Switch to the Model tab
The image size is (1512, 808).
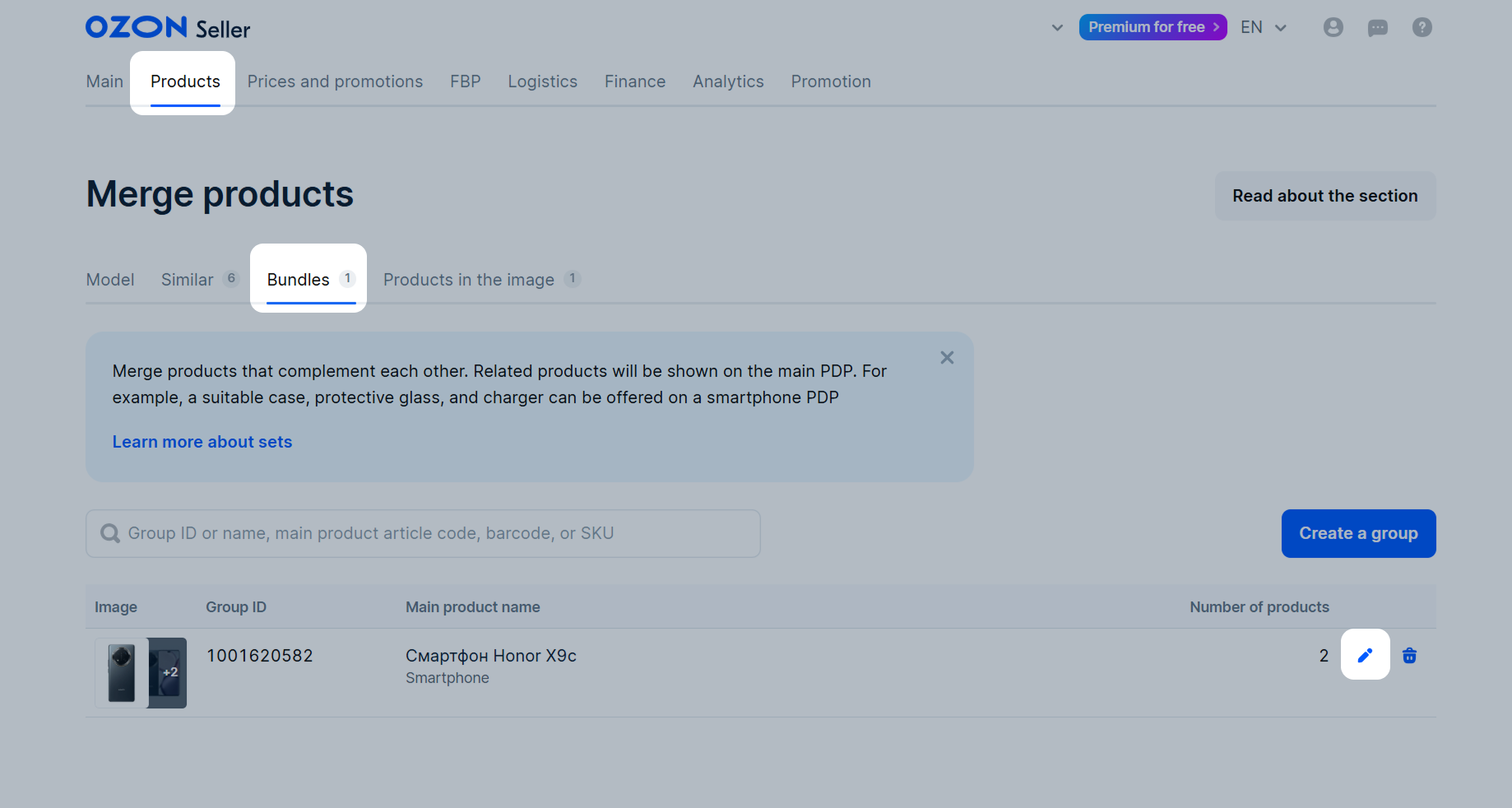point(110,280)
